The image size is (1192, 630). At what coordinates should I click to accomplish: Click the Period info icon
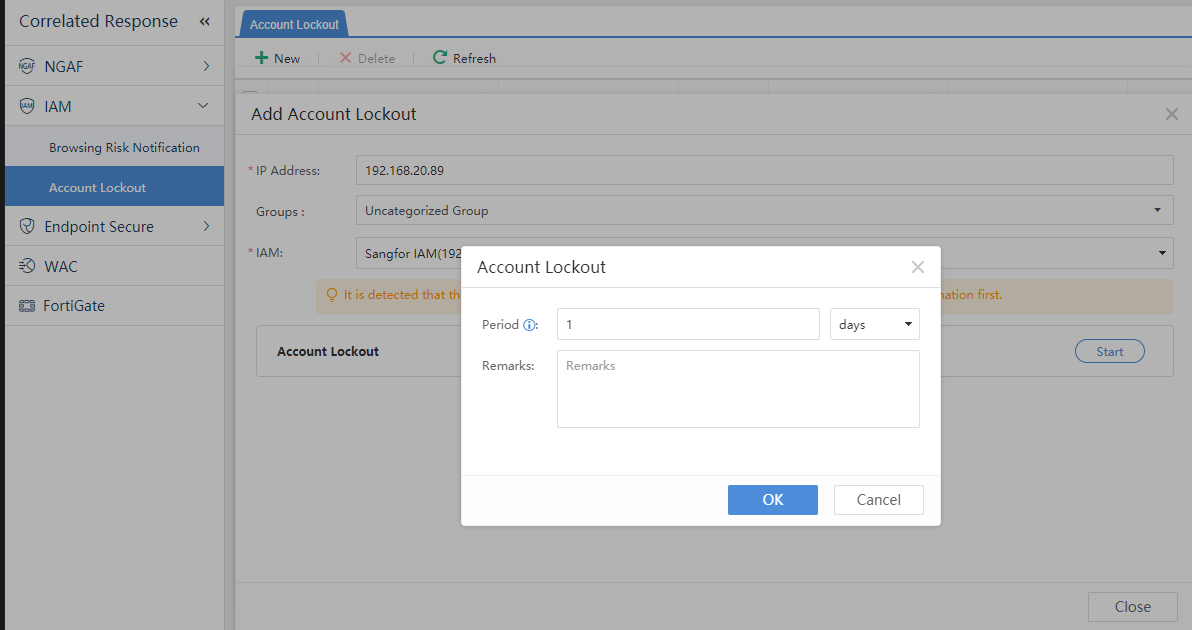pos(530,325)
